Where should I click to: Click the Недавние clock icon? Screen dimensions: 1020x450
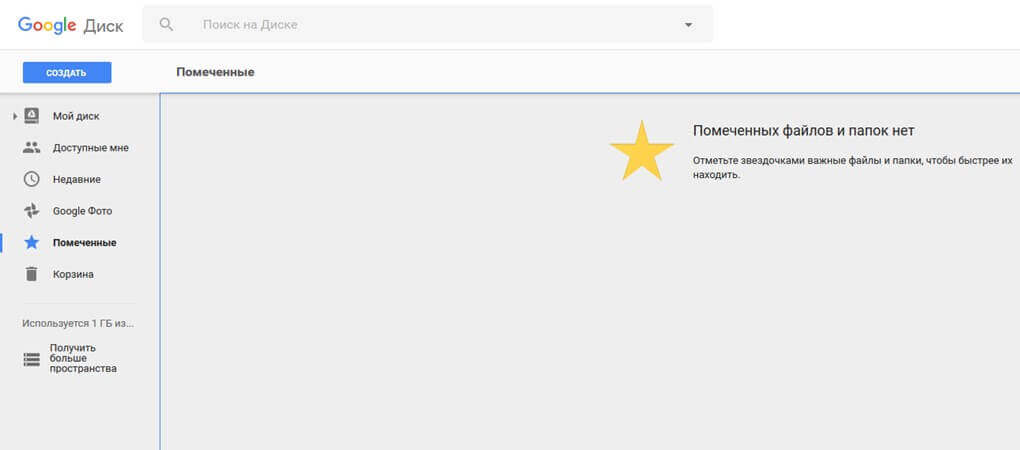pos(32,179)
